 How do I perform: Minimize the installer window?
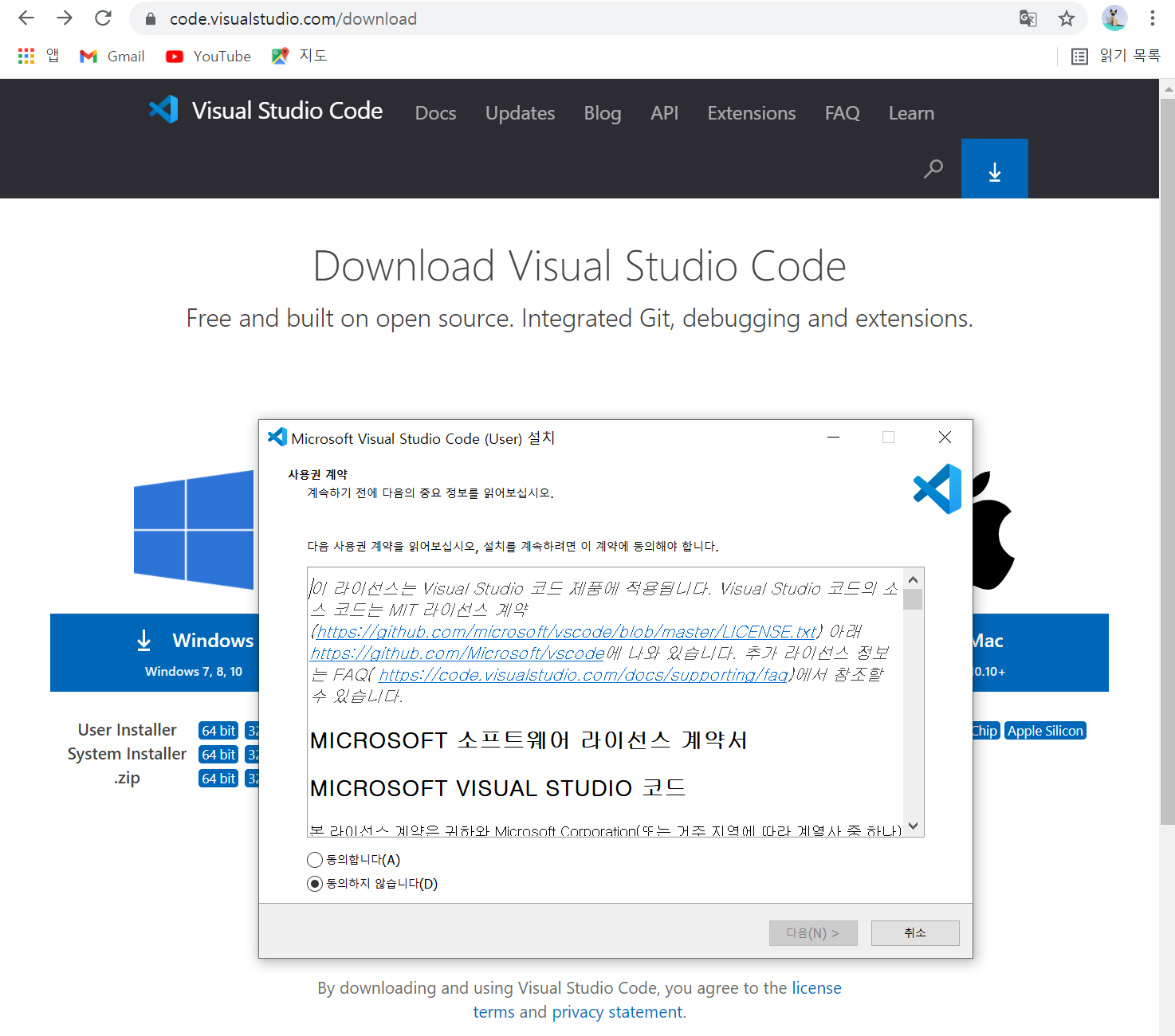834,437
